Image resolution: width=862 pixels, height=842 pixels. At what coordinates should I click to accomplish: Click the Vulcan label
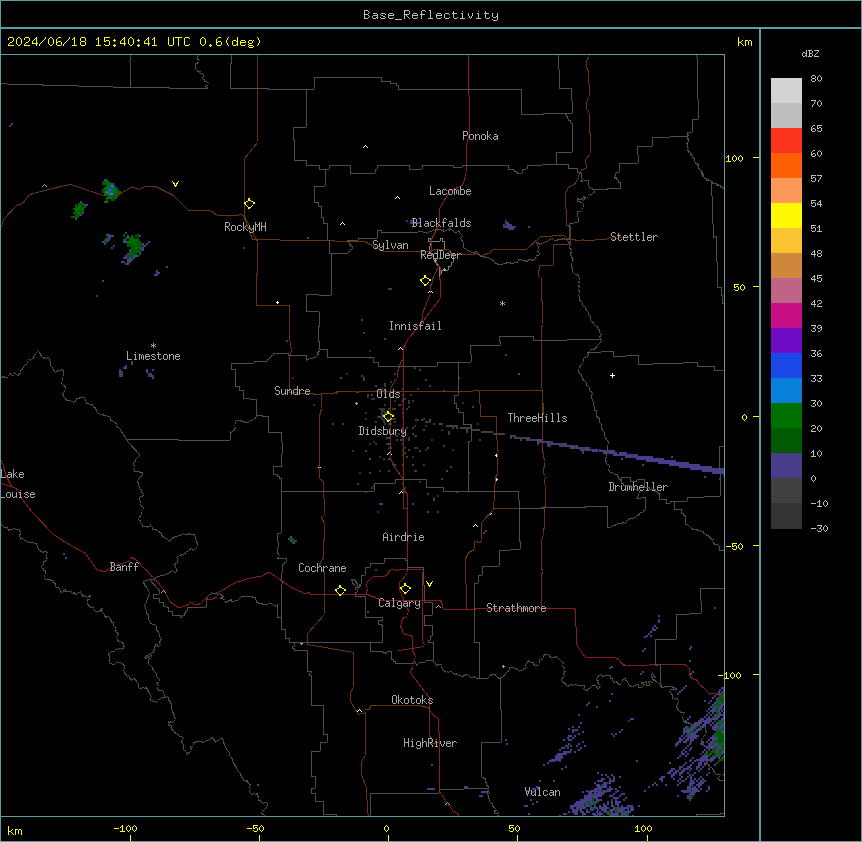(x=542, y=792)
